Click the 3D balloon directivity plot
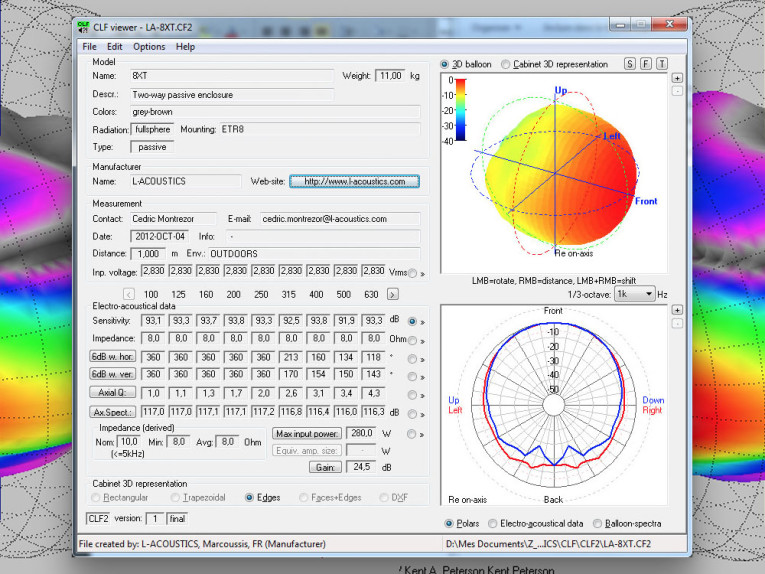This screenshot has height=574, width=765. coord(554,174)
